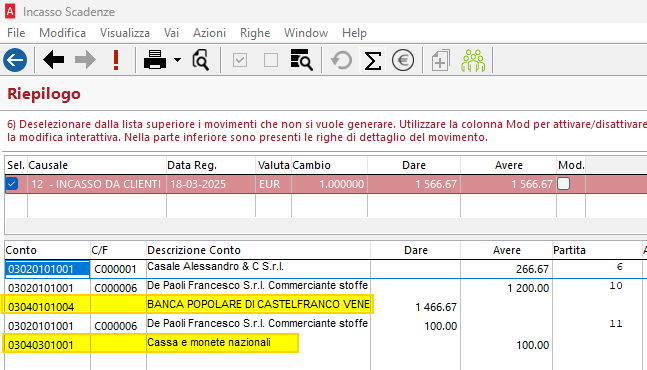Enable the Mod. checkbox on the incasso row
647x370 pixels.
click(564, 184)
